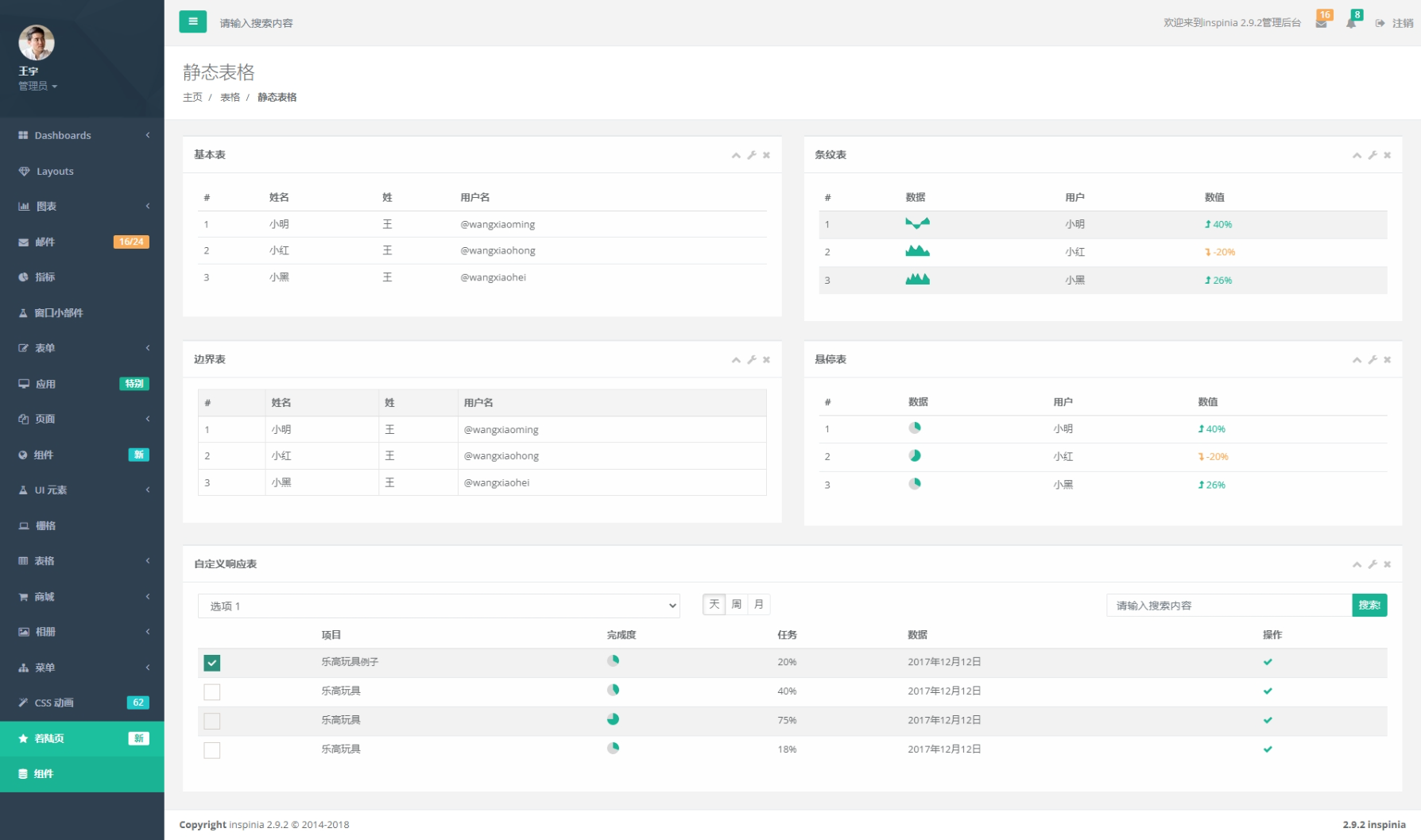Uncheck the 乐高玩具例子 row checkbox
This screenshot has width=1421, height=840.
coord(211,661)
